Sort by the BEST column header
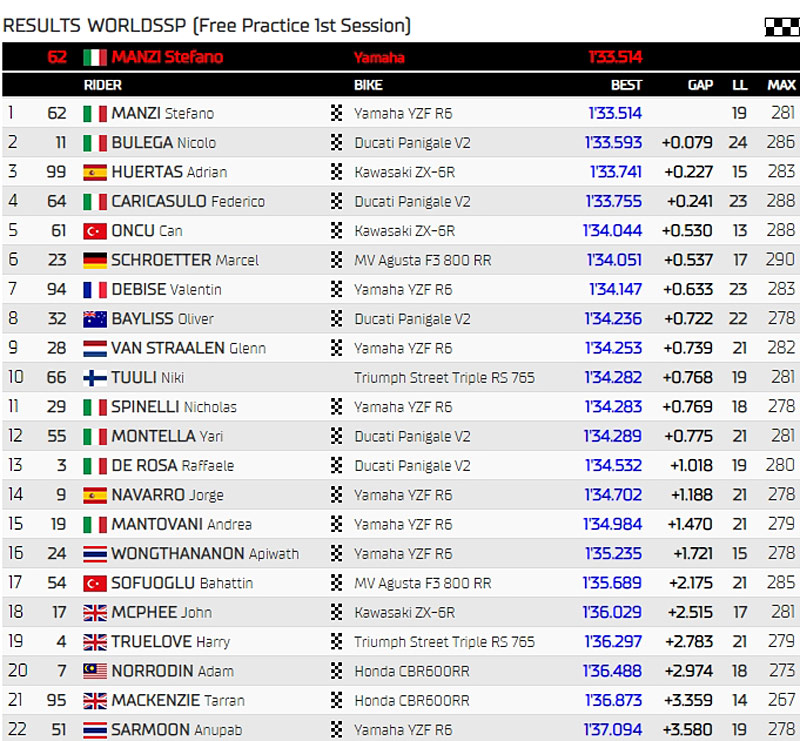The height and width of the screenshot is (741, 800). tap(626, 85)
